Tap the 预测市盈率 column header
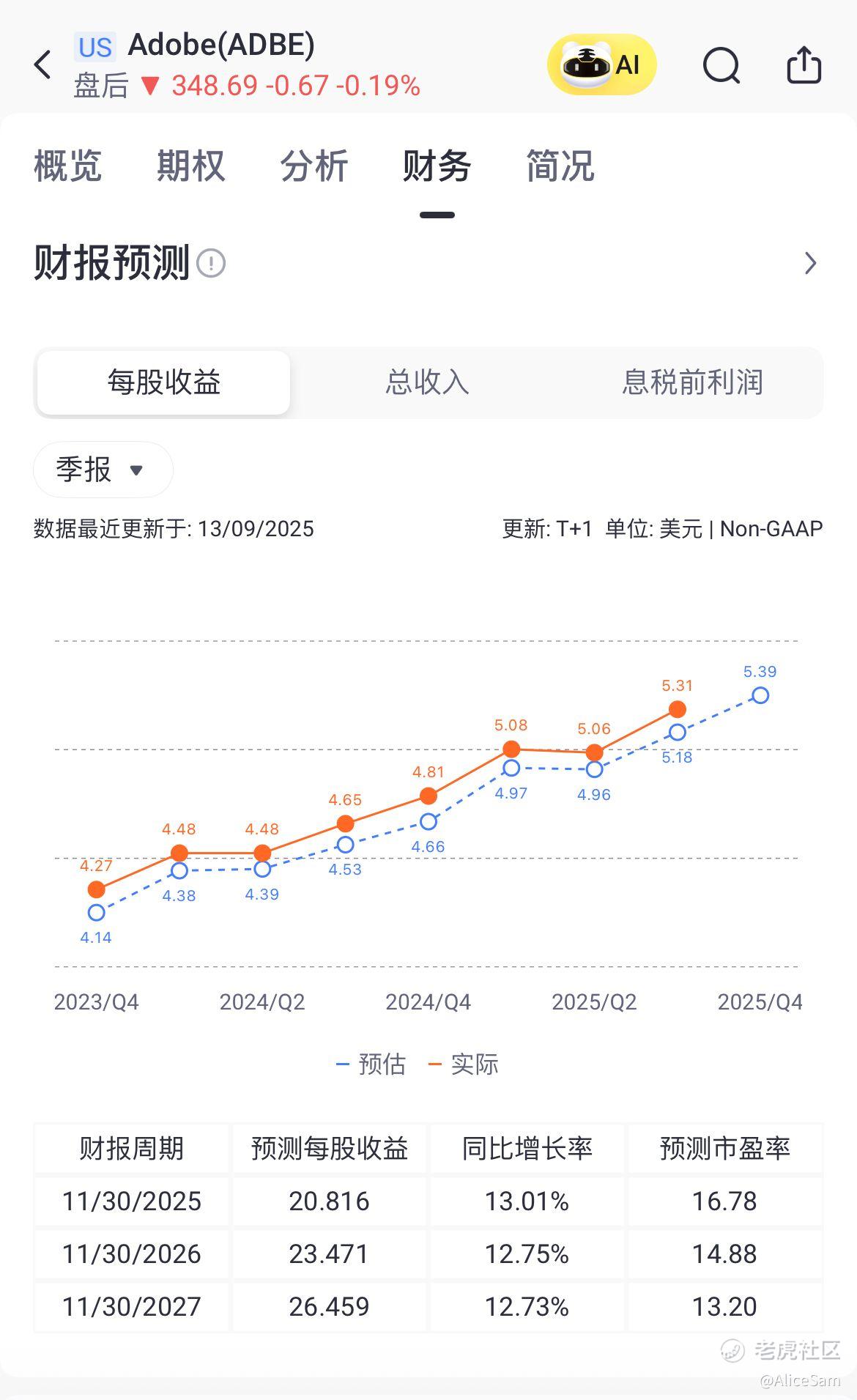Viewport: 857px width, 1400px height. point(725,1149)
